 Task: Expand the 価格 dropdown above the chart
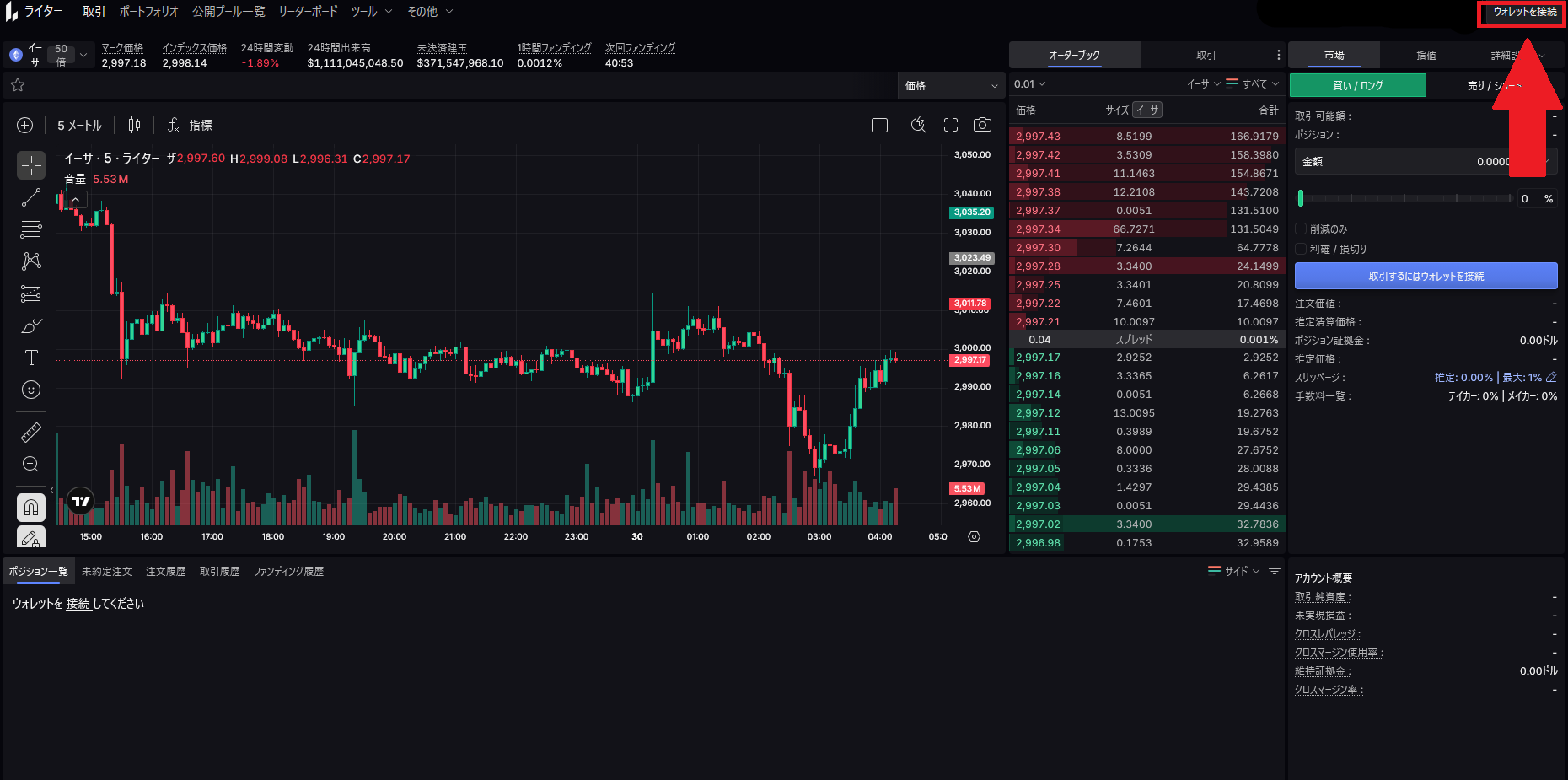point(950,85)
